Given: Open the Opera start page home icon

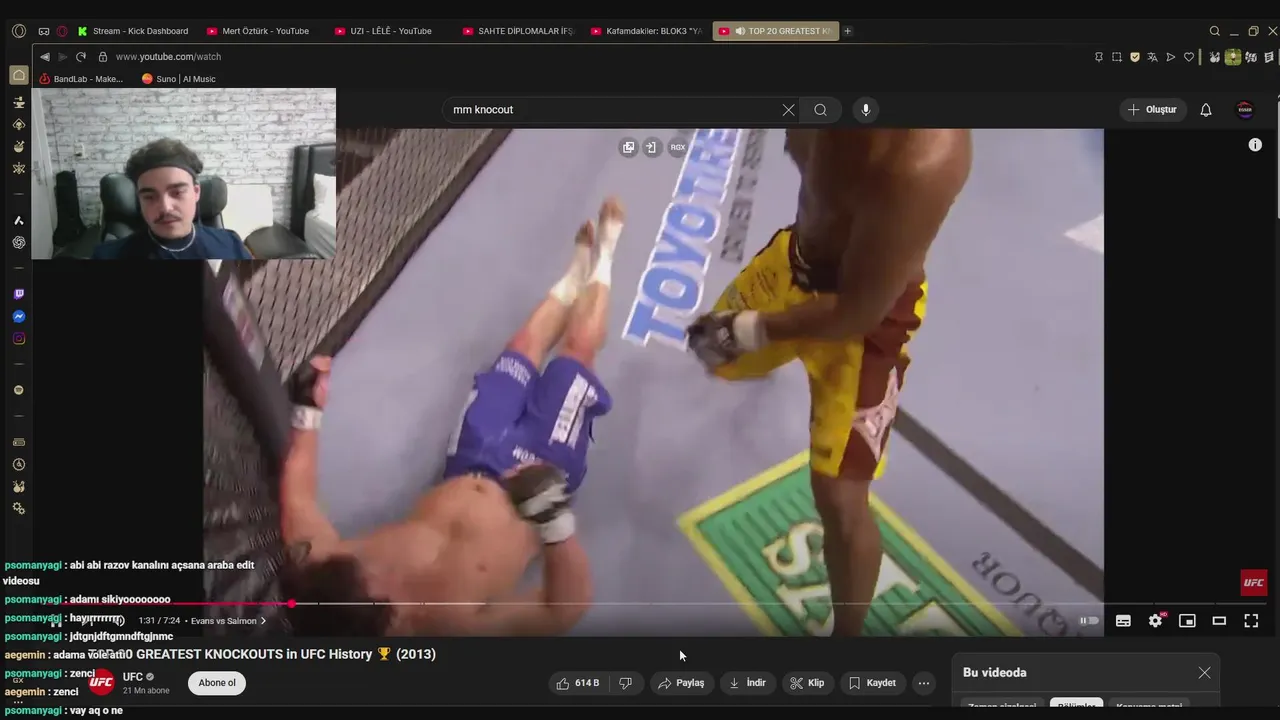Looking at the screenshot, I should pyautogui.click(x=18, y=75).
